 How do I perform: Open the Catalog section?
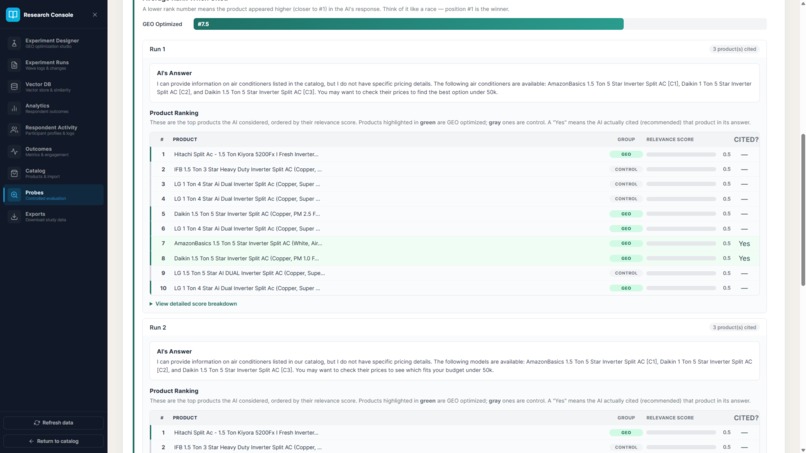tap(53, 173)
